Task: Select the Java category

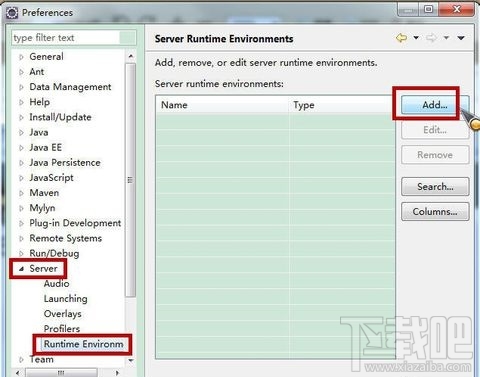Action: click(39, 132)
